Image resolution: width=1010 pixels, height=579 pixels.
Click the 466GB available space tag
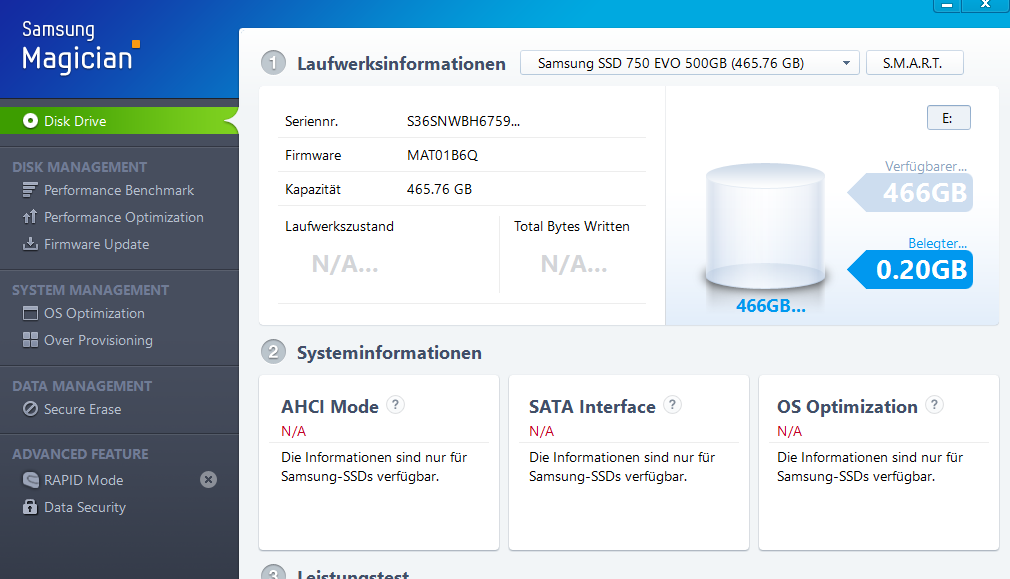click(x=910, y=193)
